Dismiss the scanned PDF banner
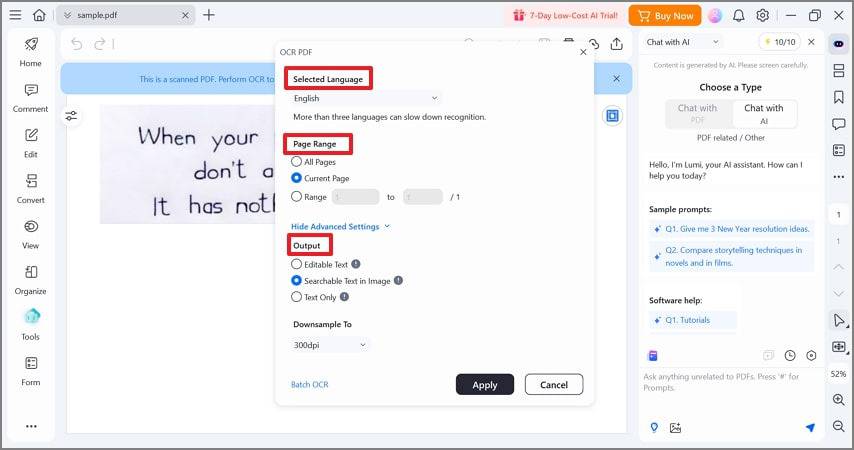Image resolution: width=854 pixels, height=450 pixels. 617,78
